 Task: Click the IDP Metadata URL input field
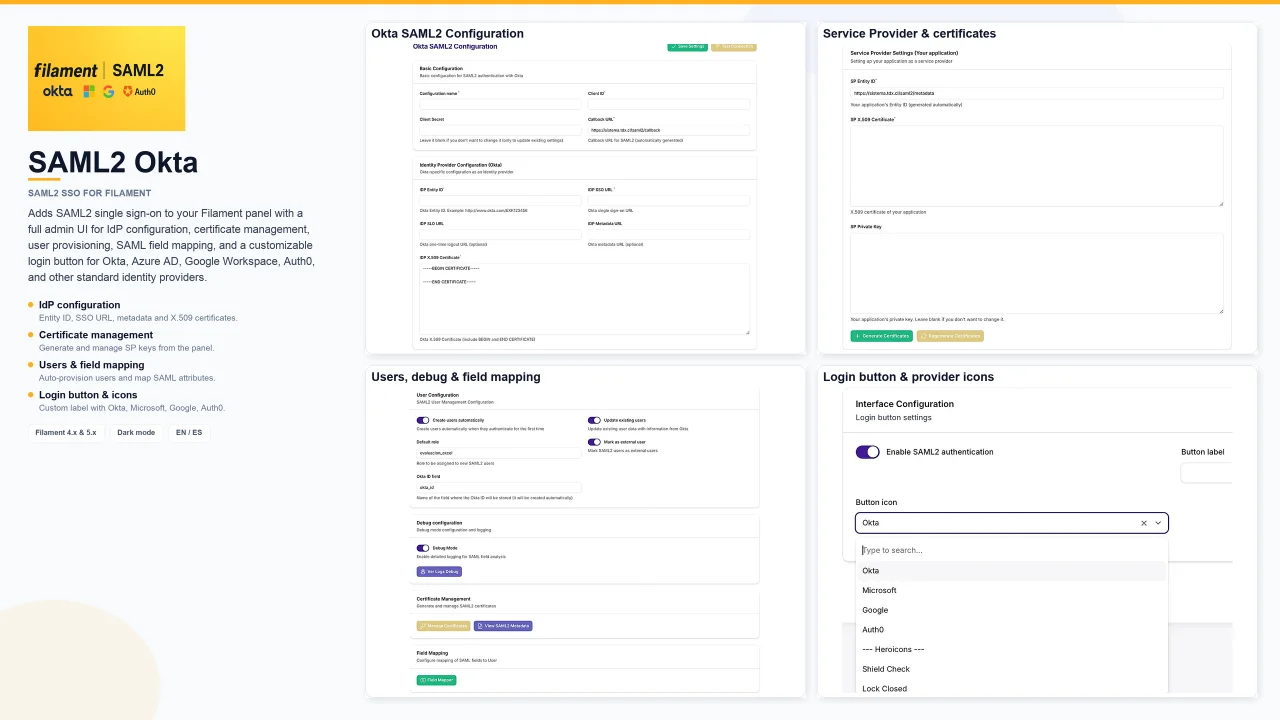pos(668,234)
